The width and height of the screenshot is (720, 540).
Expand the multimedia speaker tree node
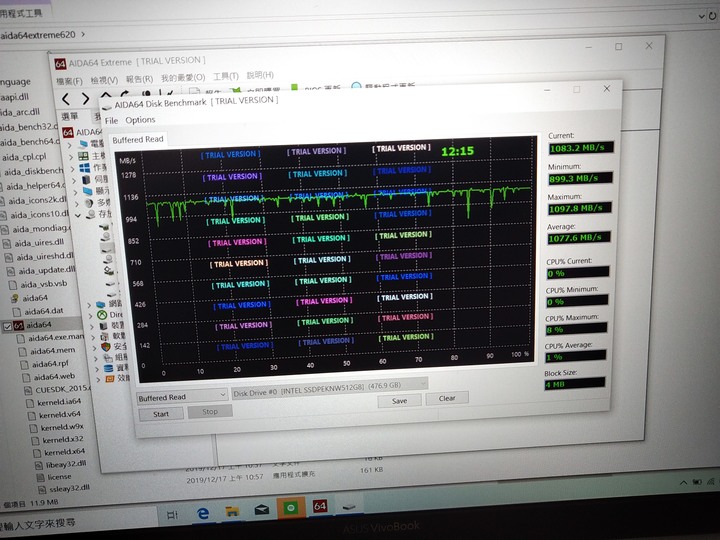77,203
